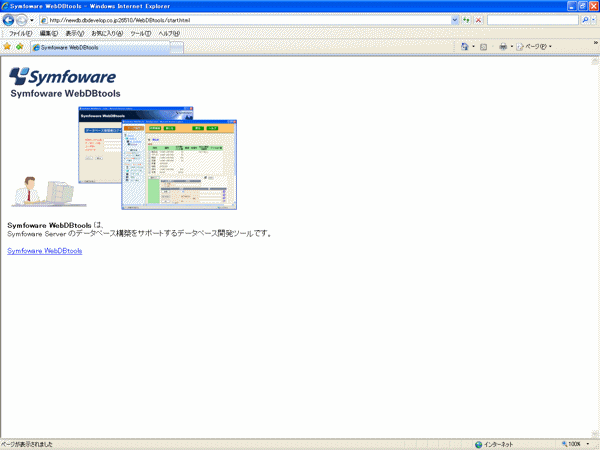Screen dimensions: 600x450
Task: Click the Symfoware WebDBtools hyperlink
Action: click(44, 251)
